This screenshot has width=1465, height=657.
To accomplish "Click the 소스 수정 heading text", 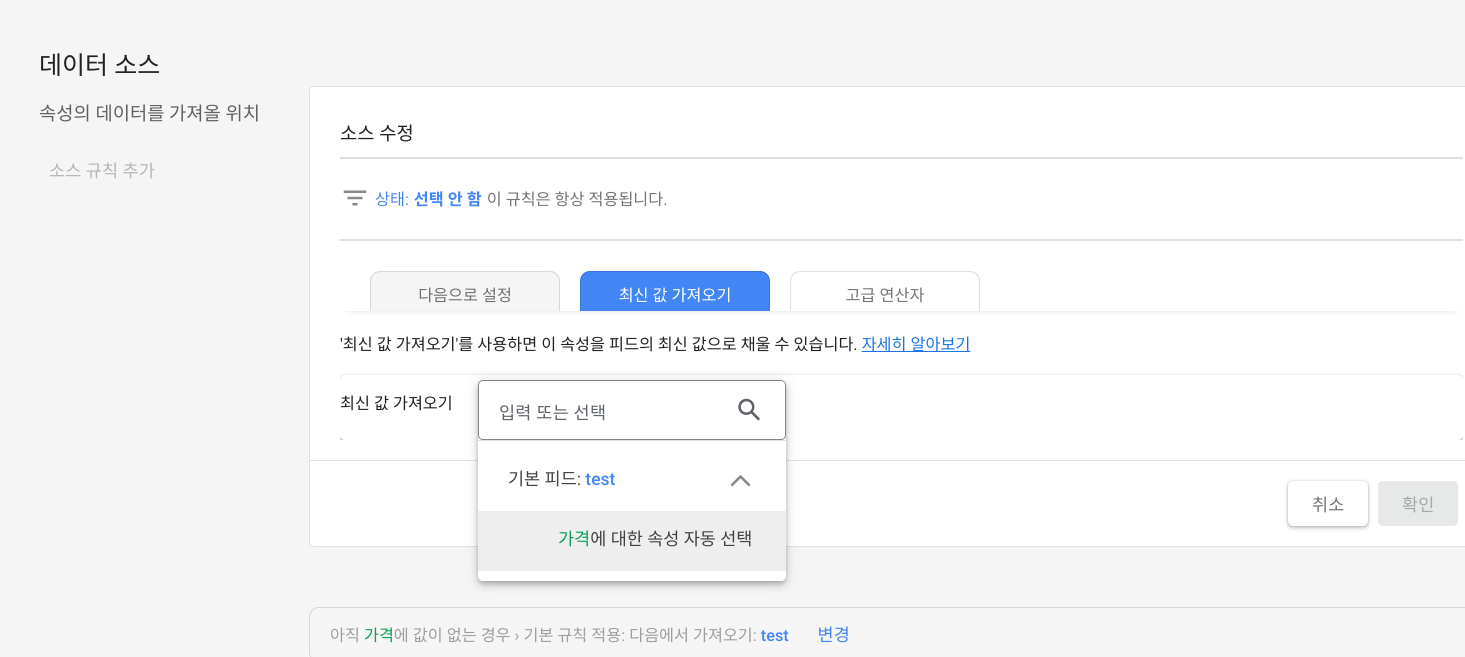I will 377,132.
